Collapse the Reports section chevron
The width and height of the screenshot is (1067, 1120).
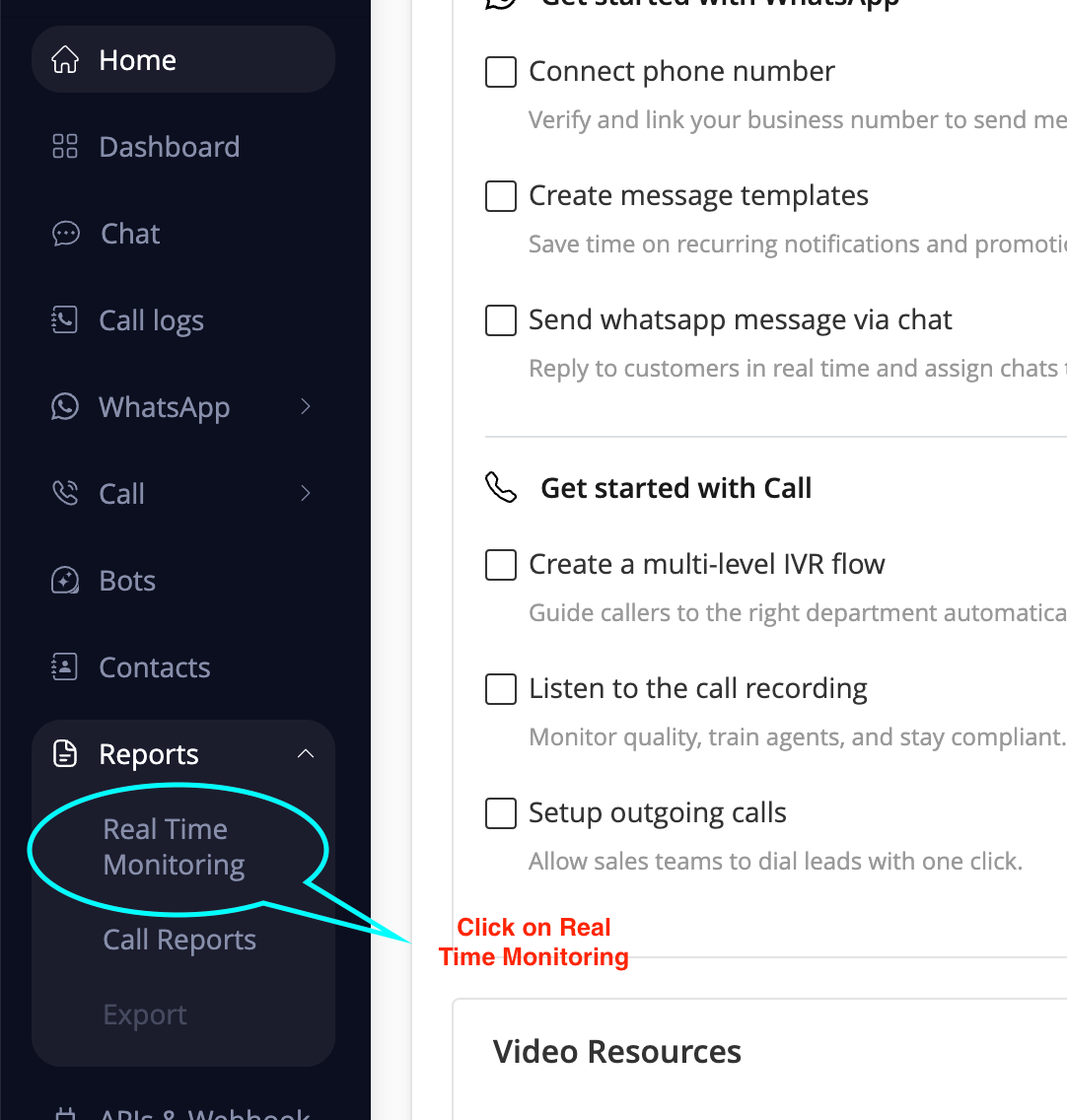click(x=306, y=754)
